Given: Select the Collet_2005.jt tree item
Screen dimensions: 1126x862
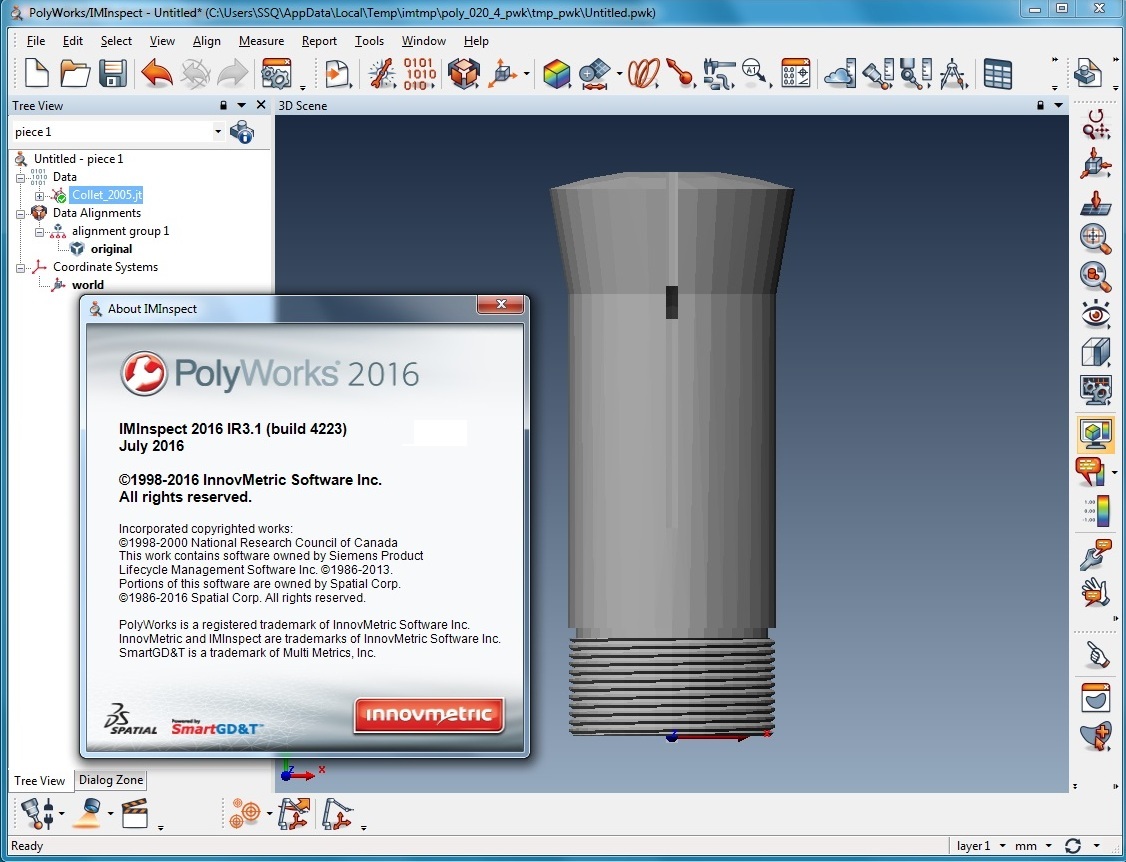Looking at the screenshot, I should tap(107, 195).
